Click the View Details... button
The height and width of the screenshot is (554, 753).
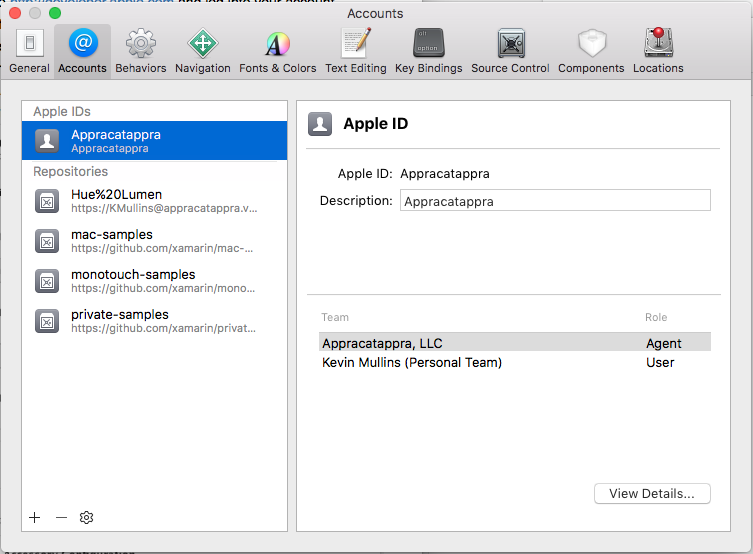click(x=652, y=494)
